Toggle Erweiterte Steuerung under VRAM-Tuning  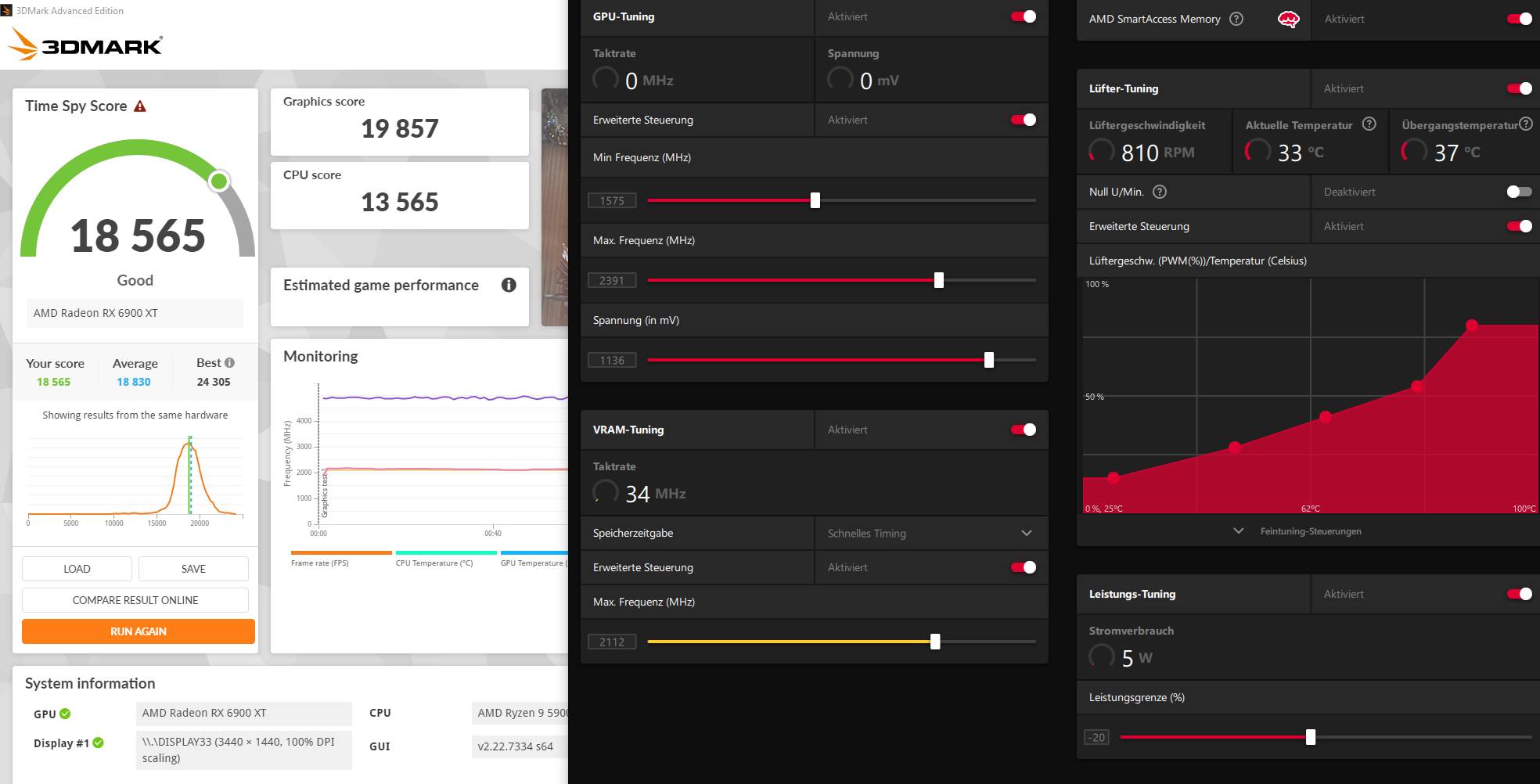(1024, 567)
